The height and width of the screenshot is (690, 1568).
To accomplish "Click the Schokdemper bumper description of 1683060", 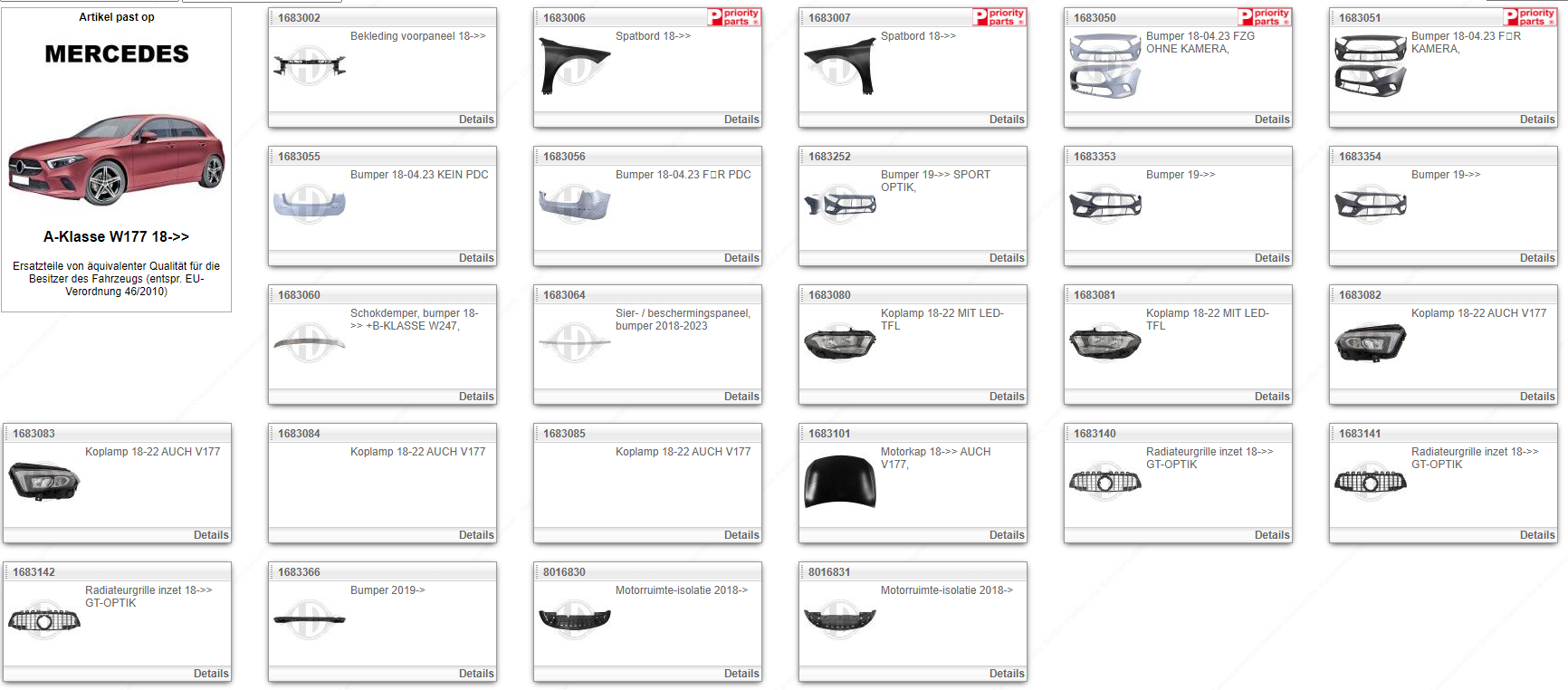I will [414, 320].
